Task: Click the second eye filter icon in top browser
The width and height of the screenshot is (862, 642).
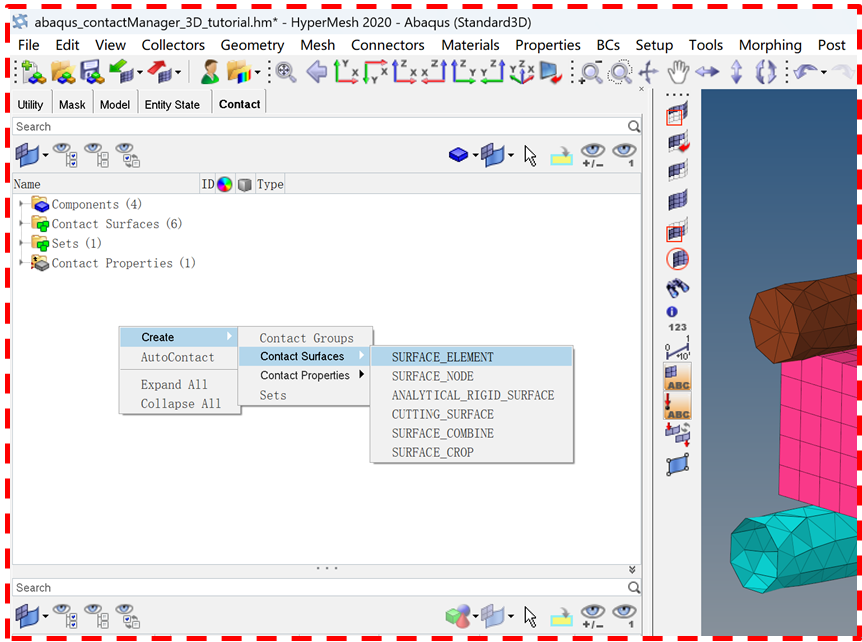Action: [97, 155]
